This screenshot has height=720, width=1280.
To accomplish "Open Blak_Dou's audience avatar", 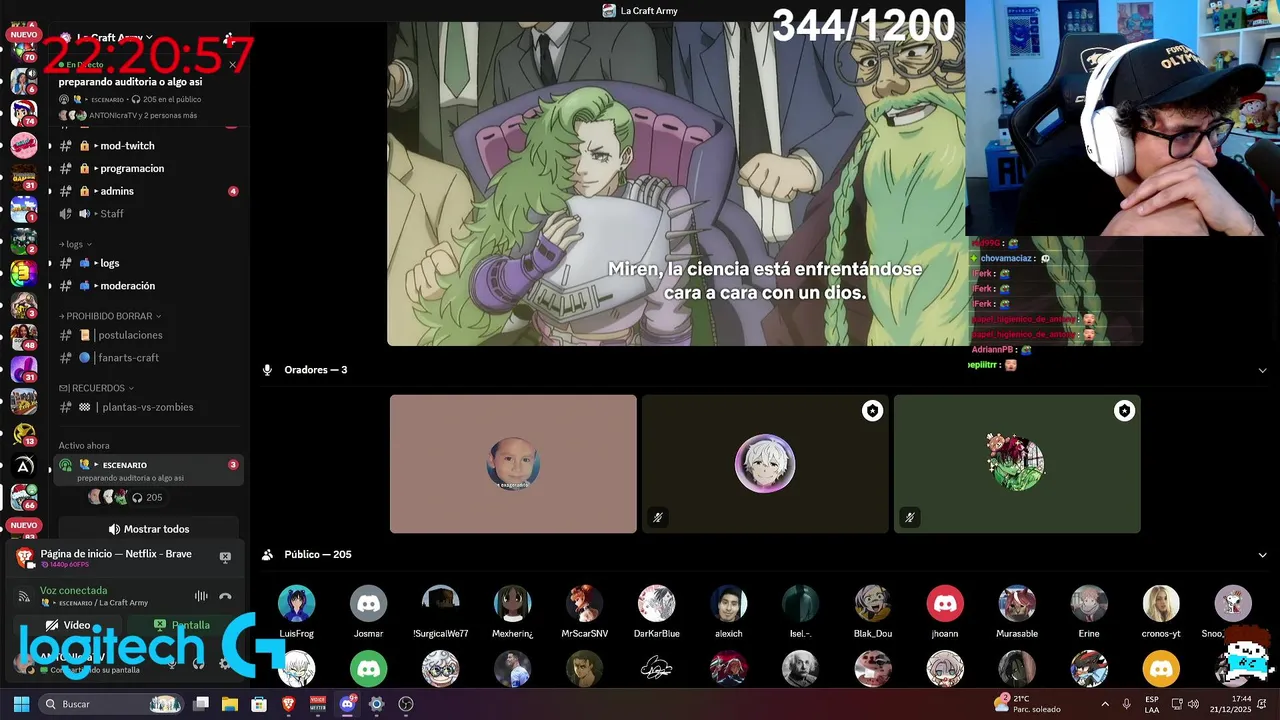I will (872, 603).
